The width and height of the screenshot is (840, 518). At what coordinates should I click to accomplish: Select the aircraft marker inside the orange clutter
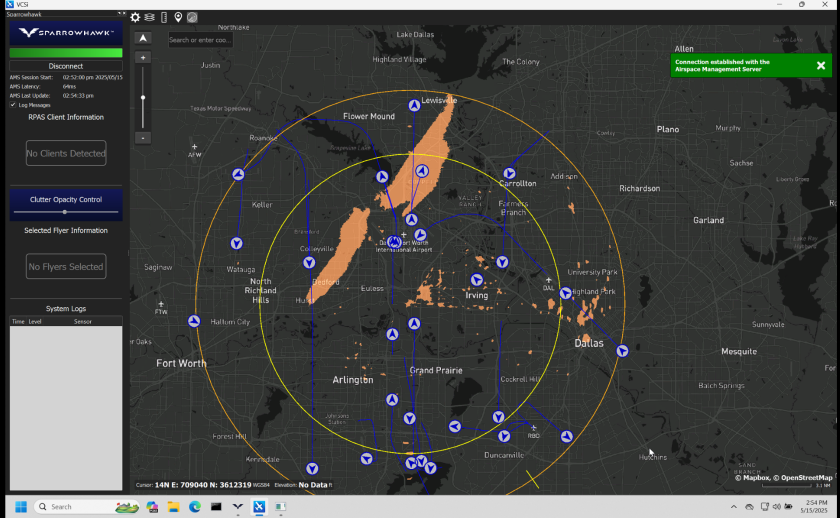click(x=422, y=171)
